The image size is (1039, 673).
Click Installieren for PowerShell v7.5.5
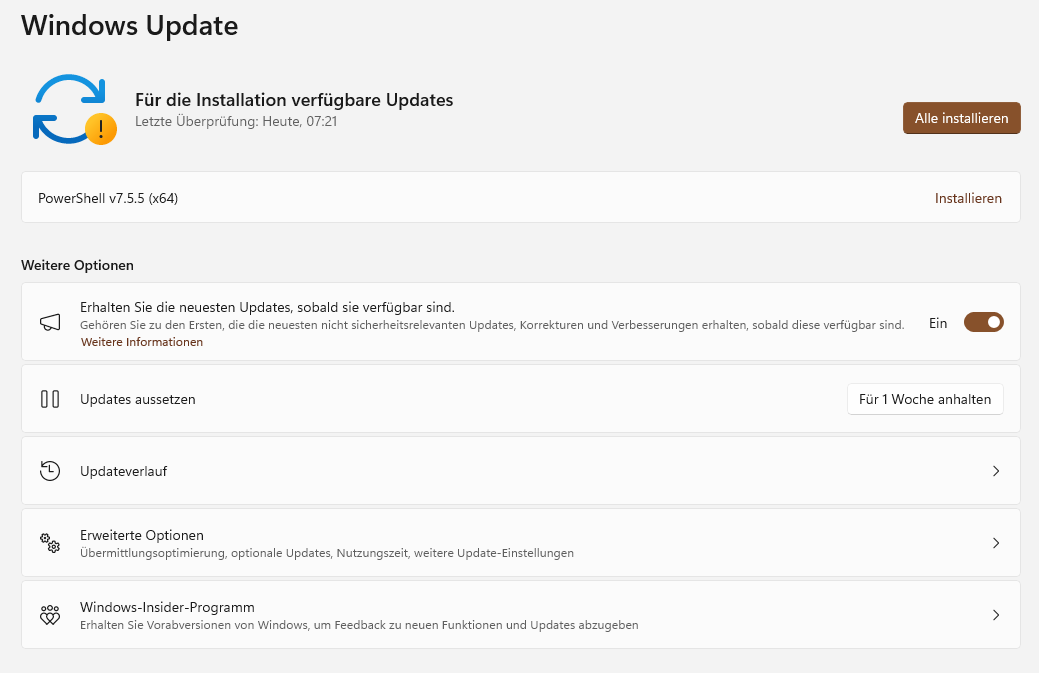967,198
